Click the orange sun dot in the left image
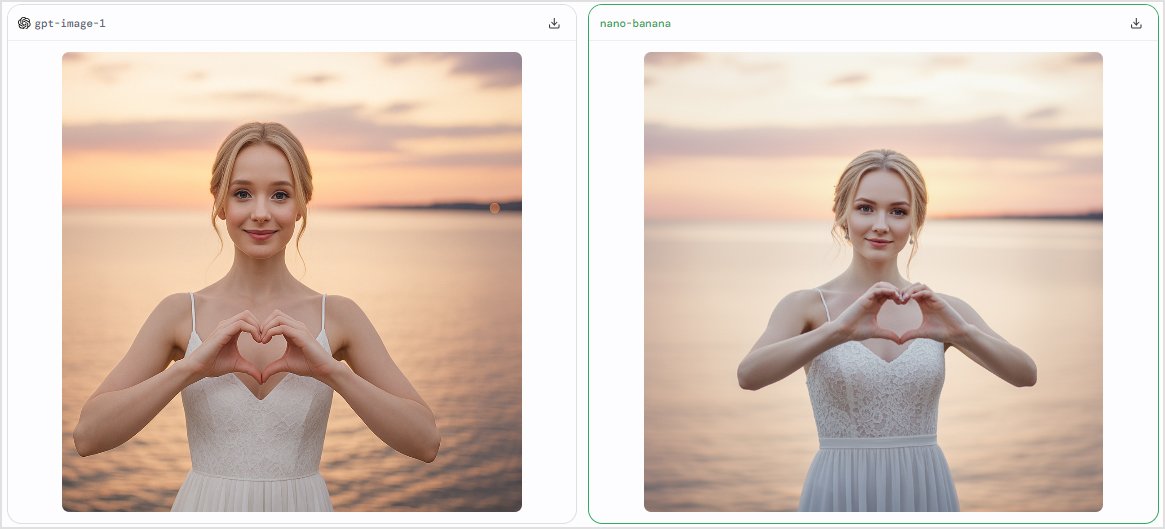Screen dimensions: 1165x529 click(x=495, y=208)
